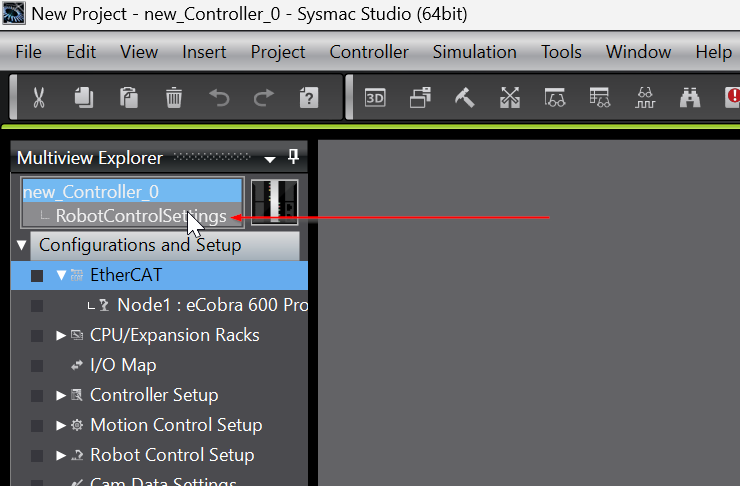Viewport: 740px width, 486px height.
Task: Click the Configurations and Setup header button
Action: click(165, 245)
